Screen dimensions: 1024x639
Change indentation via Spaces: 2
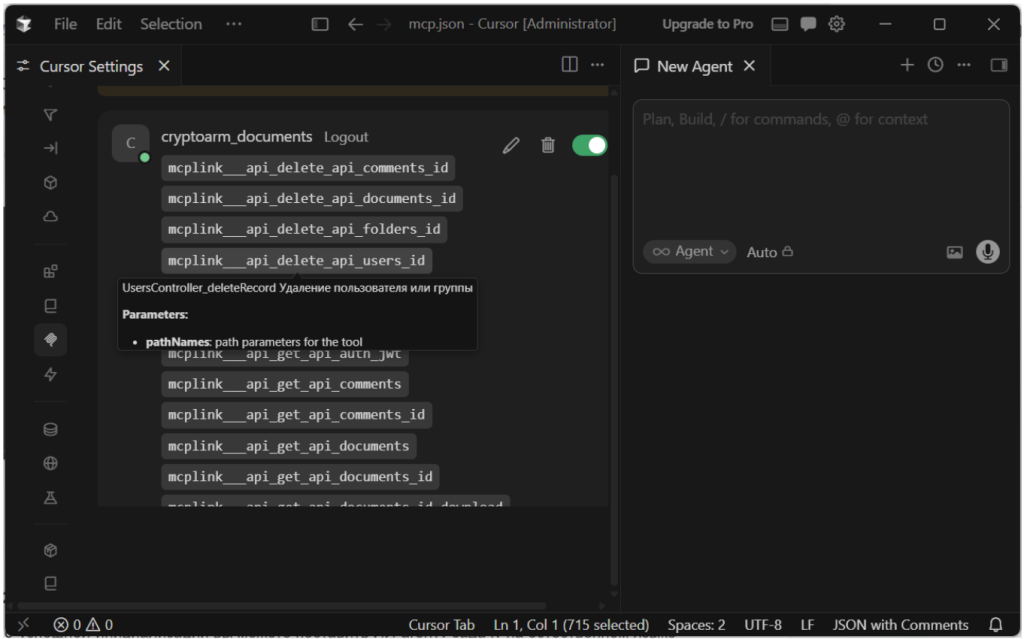coord(696,625)
